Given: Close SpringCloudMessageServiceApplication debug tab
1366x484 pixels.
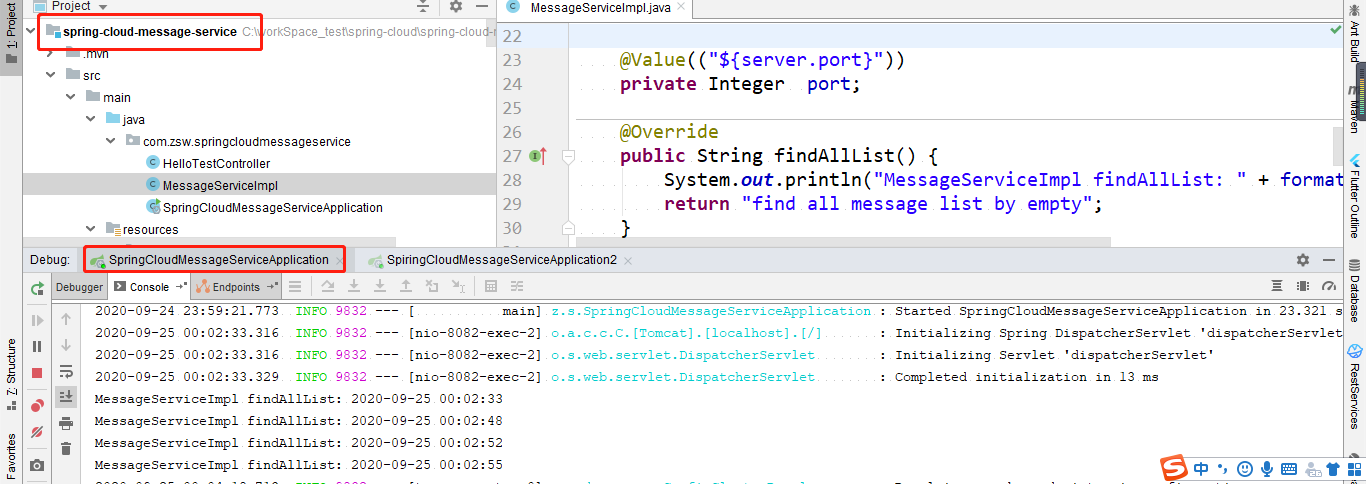Looking at the screenshot, I should coord(340,260).
